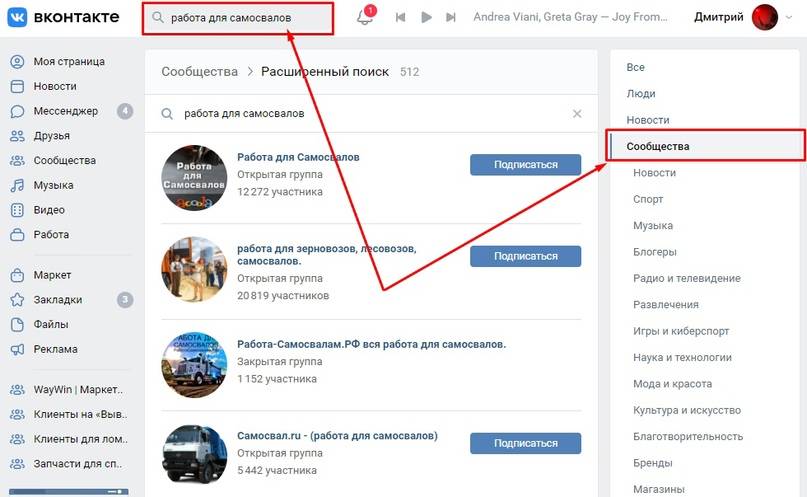
Task: Skip to next track
Action: click(451, 17)
